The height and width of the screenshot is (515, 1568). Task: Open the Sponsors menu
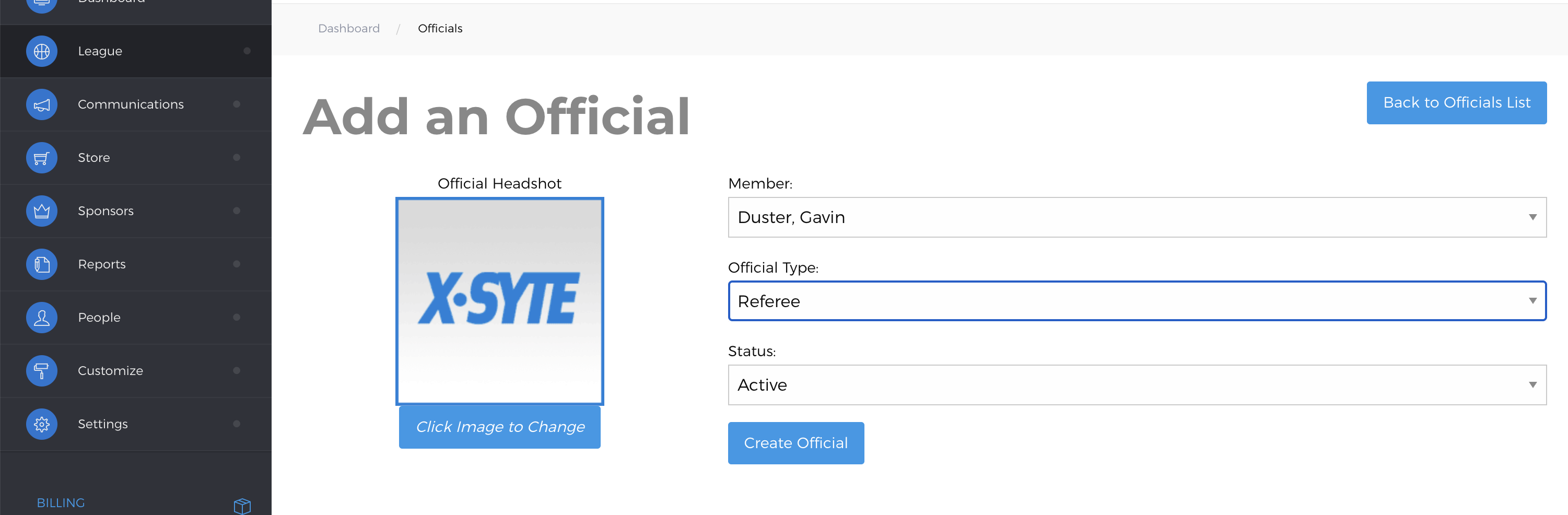(x=136, y=211)
